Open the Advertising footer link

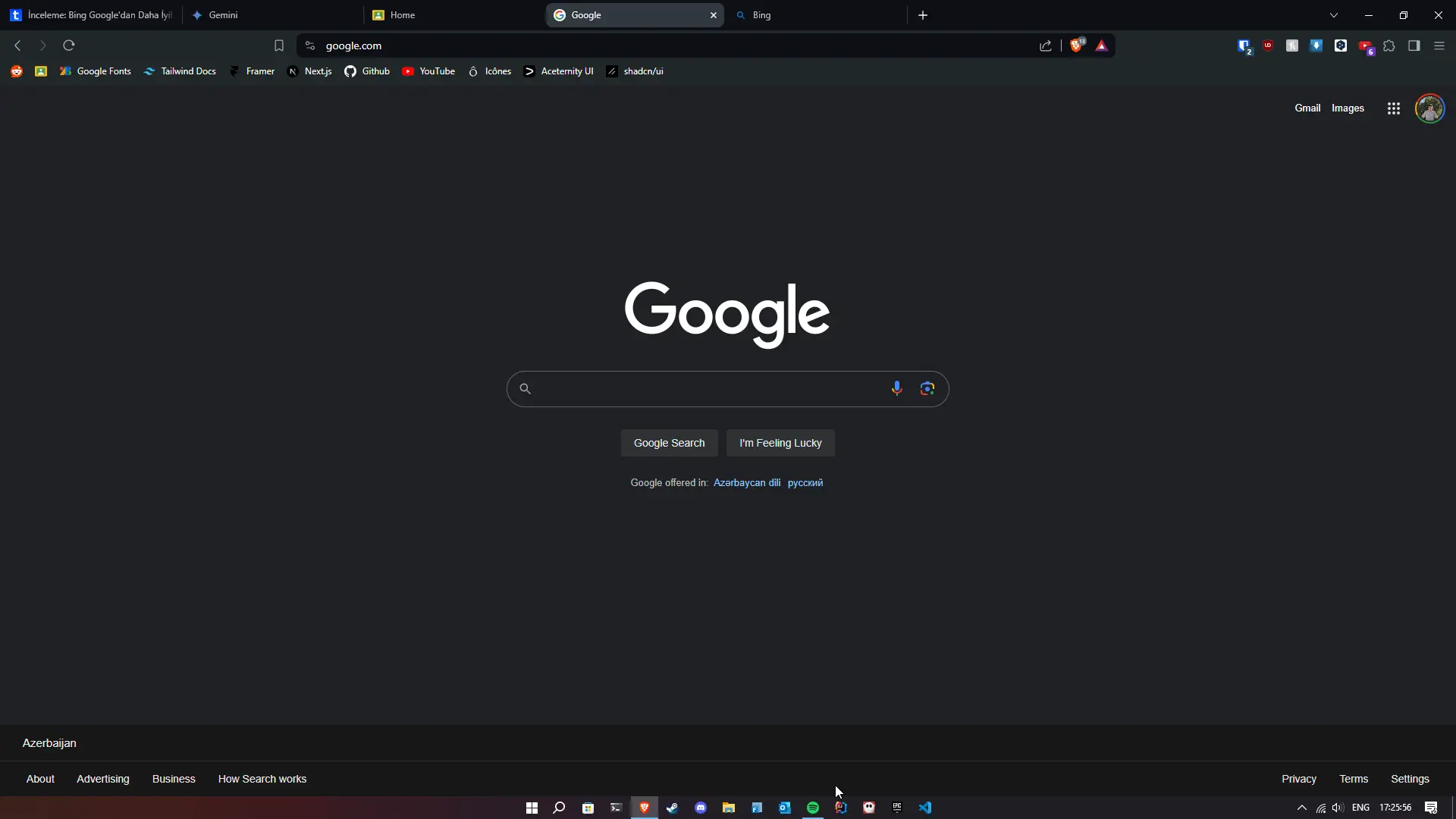[x=103, y=779]
